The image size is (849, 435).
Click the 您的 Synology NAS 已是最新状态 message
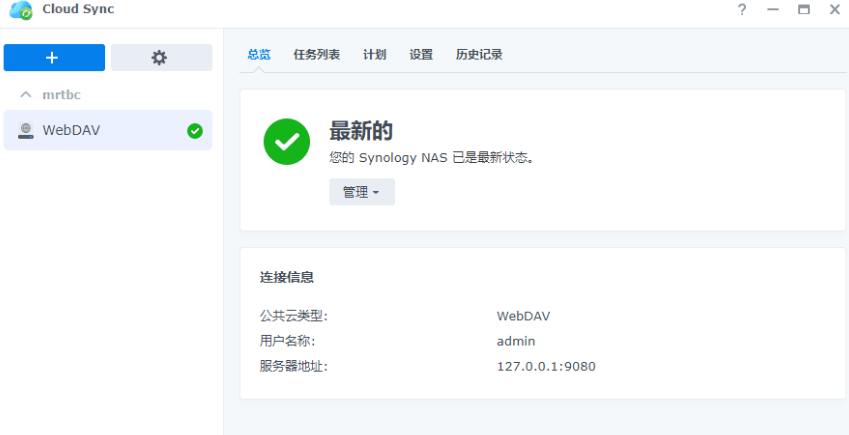pos(432,158)
